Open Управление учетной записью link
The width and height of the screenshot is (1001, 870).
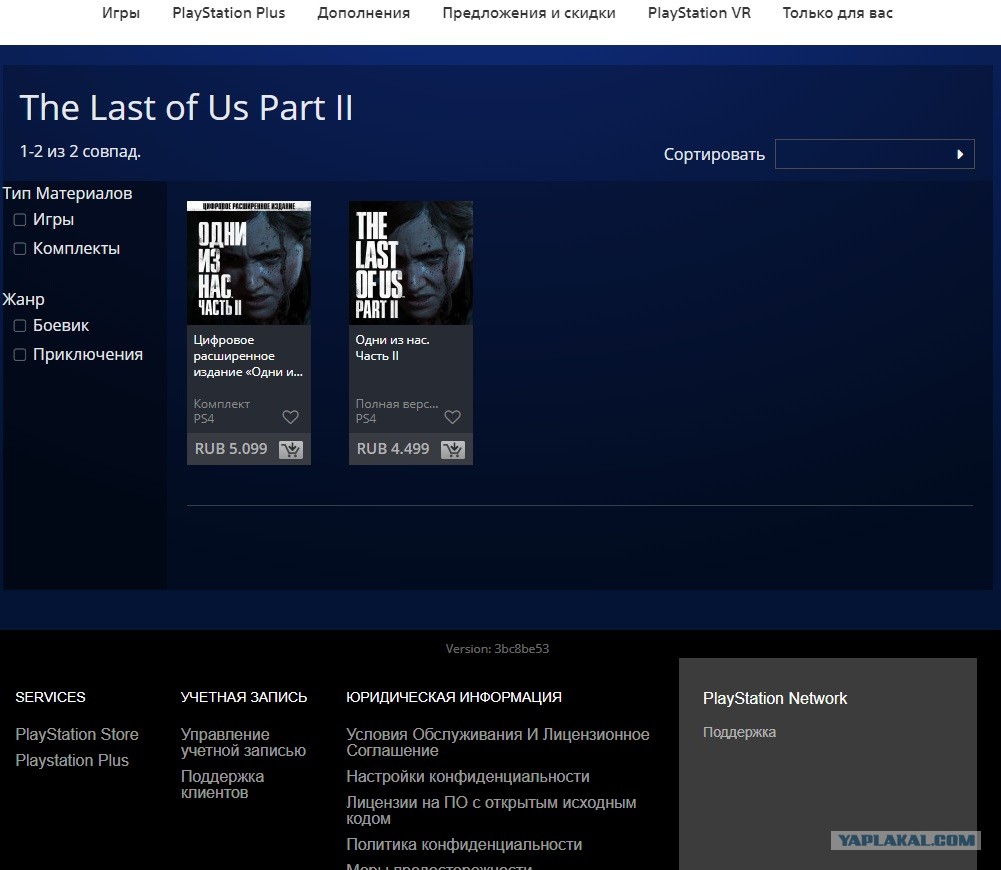[x=243, y=742]
